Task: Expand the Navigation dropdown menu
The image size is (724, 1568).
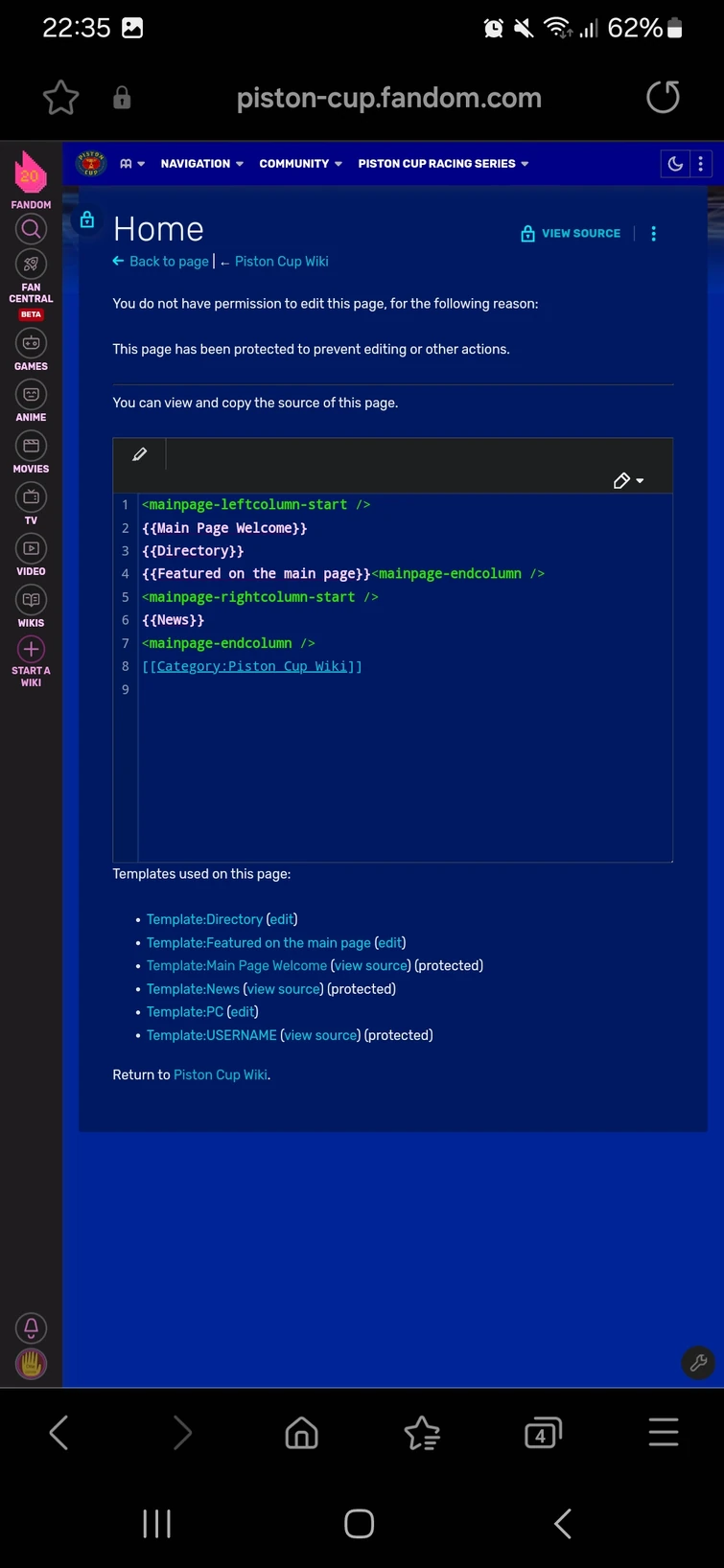Action: [x=201, y=164]
